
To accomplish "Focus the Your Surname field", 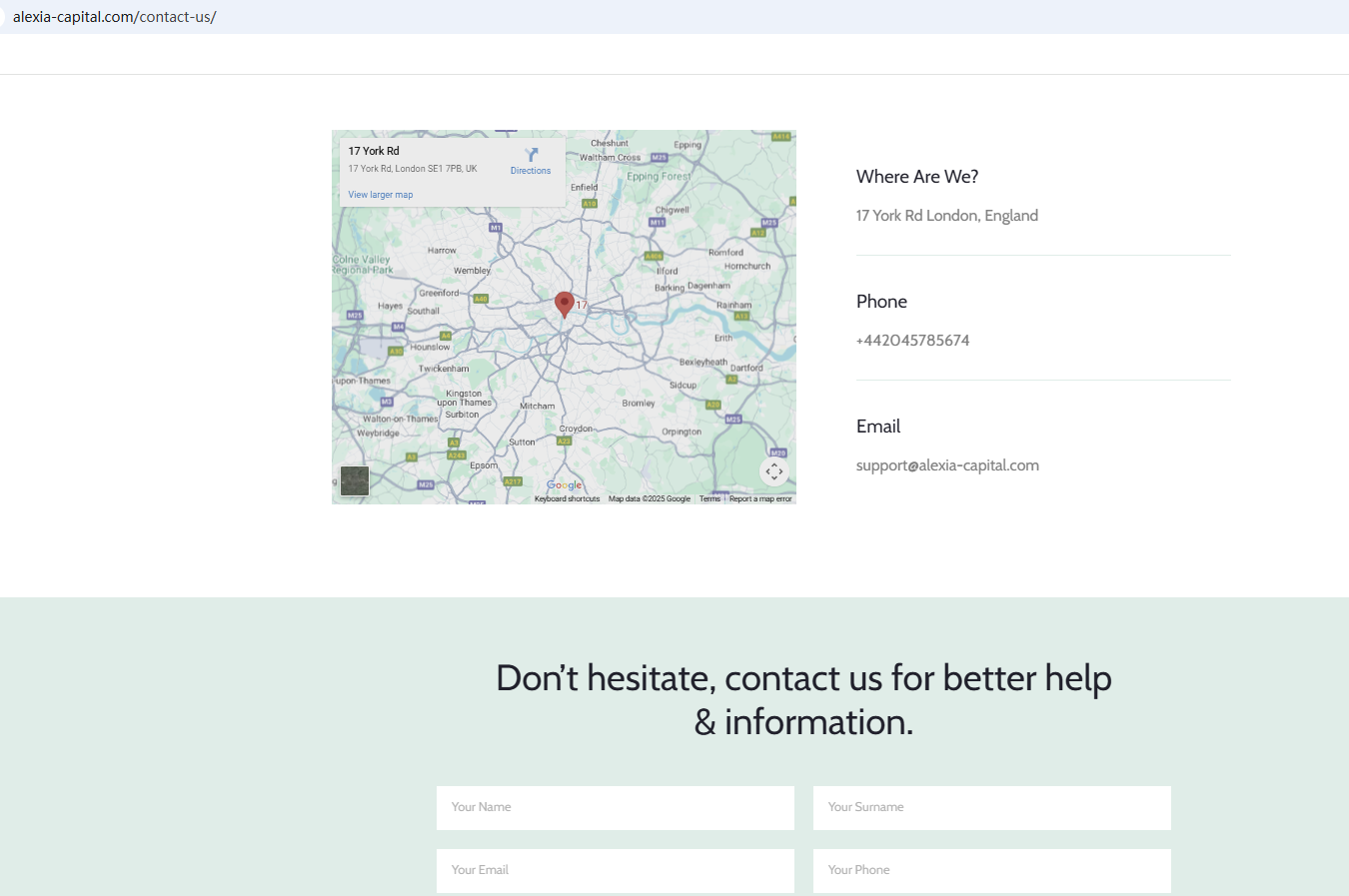I will click(991, 807).
